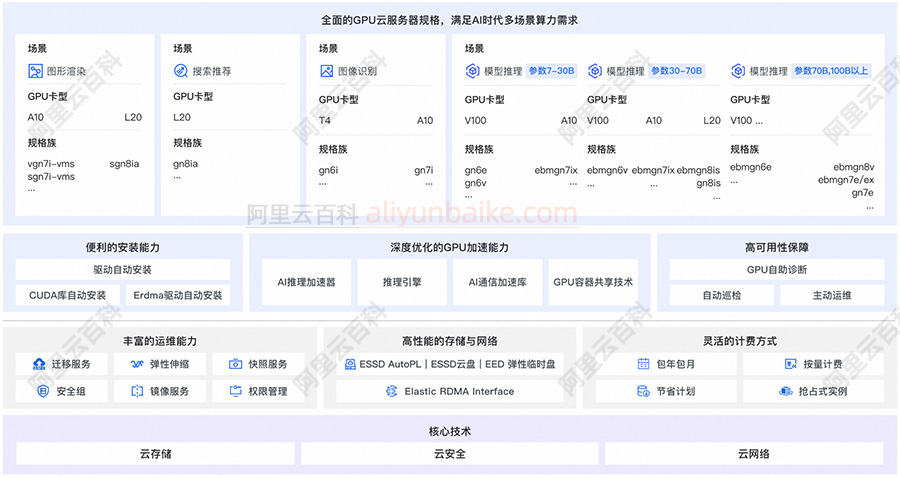Click the ebmgn6e spec family text

[x=751, y=168]
